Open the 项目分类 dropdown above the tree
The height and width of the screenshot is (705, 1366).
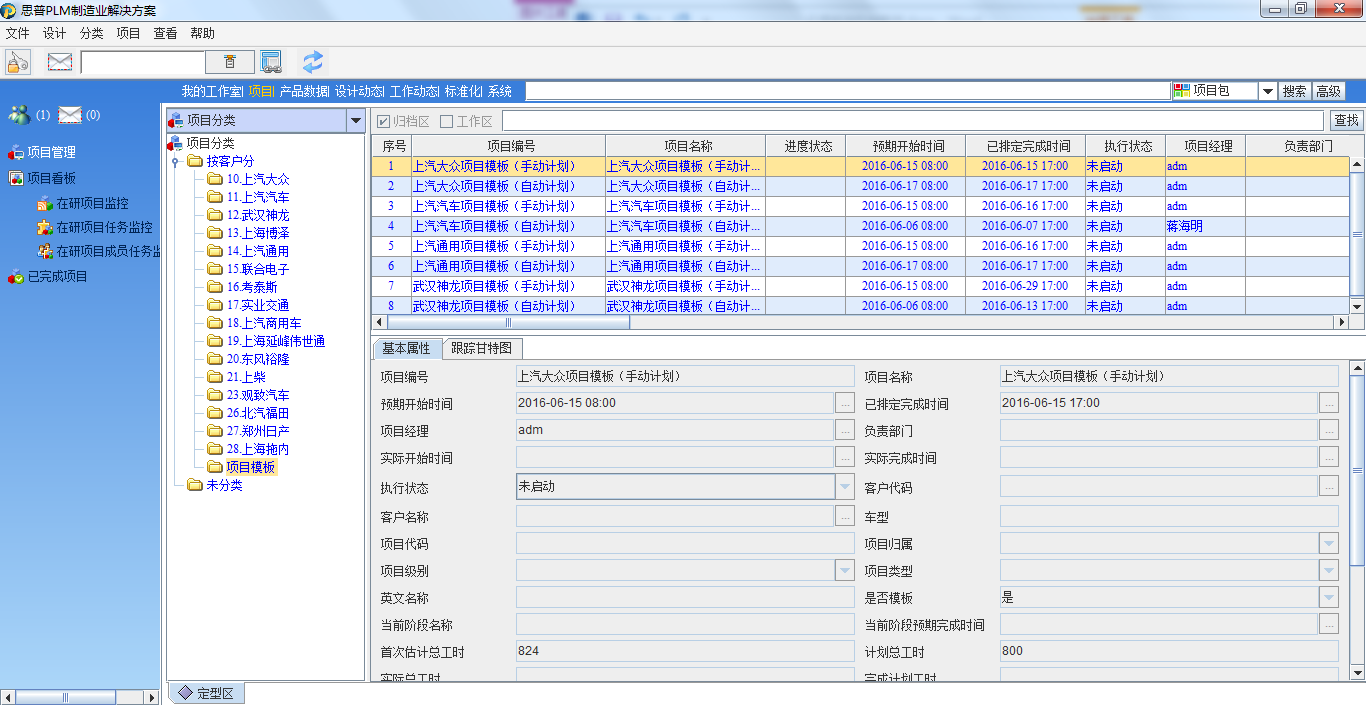click(354, 121)
